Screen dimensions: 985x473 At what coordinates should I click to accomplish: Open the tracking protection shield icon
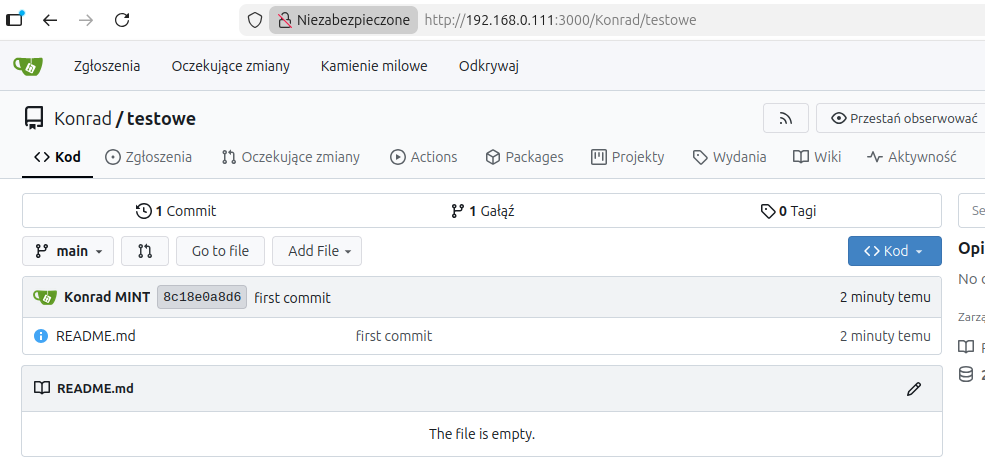(254, 20)
